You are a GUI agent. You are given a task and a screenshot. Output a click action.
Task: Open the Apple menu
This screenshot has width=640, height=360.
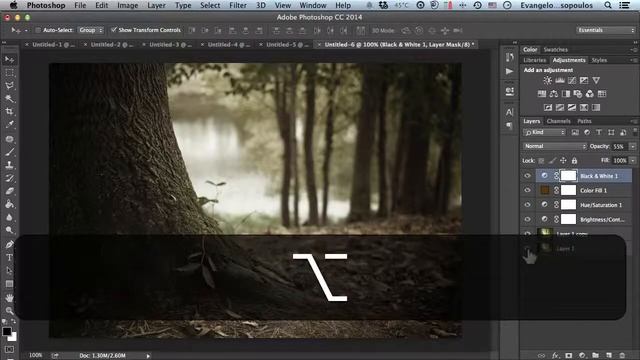[13, 5]
